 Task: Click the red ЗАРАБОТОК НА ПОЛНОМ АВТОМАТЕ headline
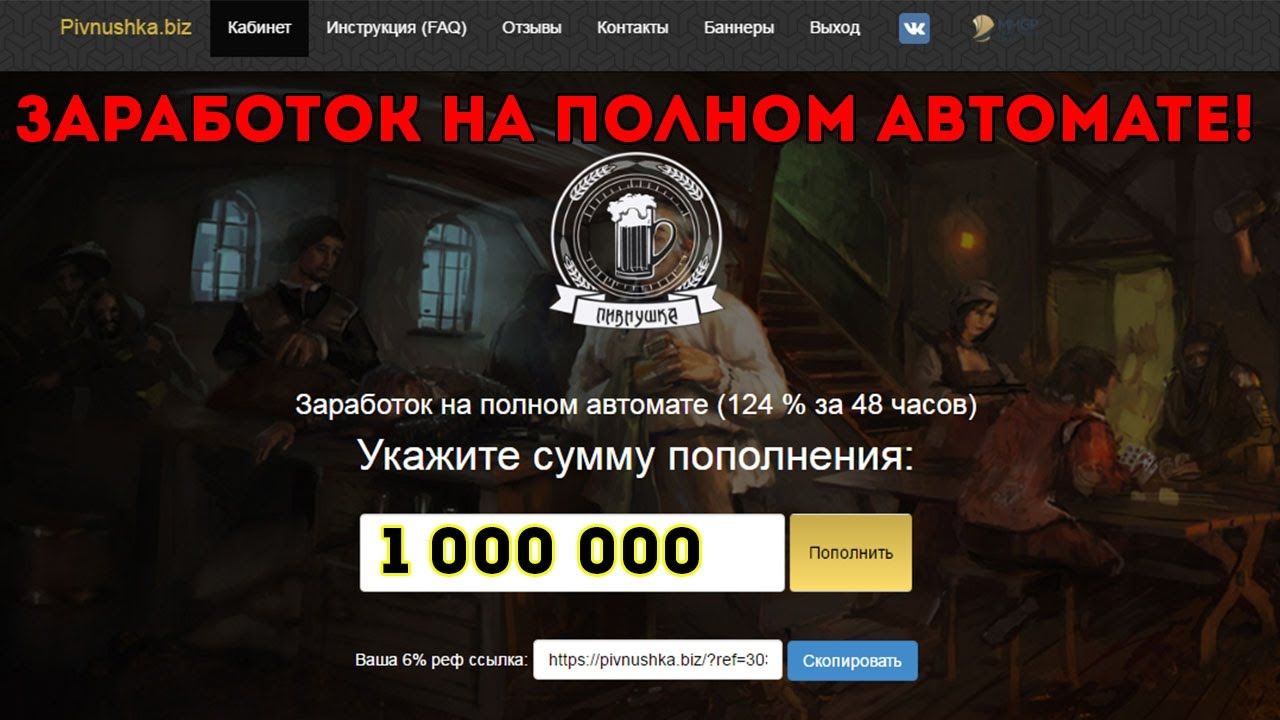[636, 118]
